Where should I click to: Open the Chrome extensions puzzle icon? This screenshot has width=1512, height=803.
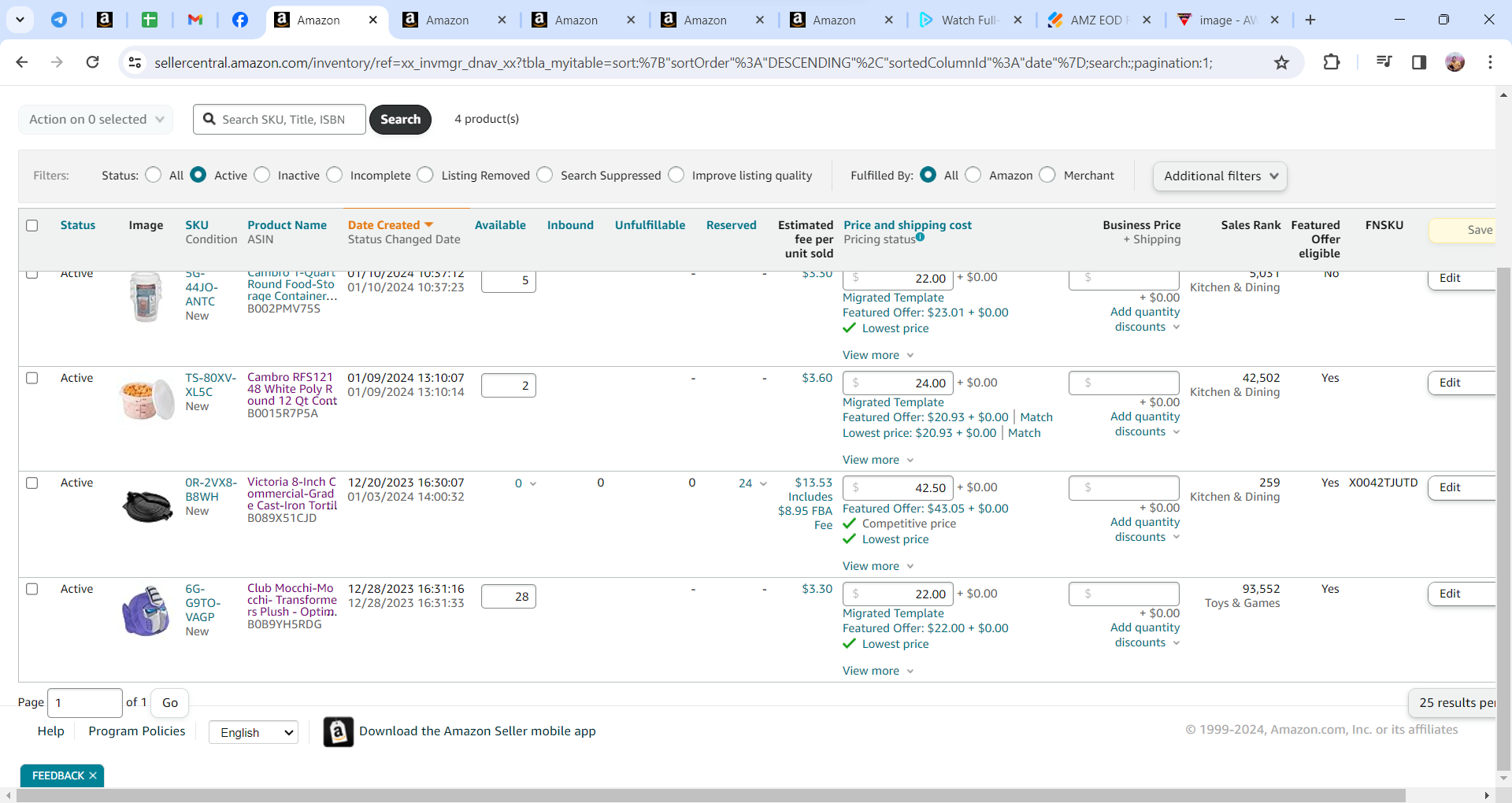(1332, 62)
